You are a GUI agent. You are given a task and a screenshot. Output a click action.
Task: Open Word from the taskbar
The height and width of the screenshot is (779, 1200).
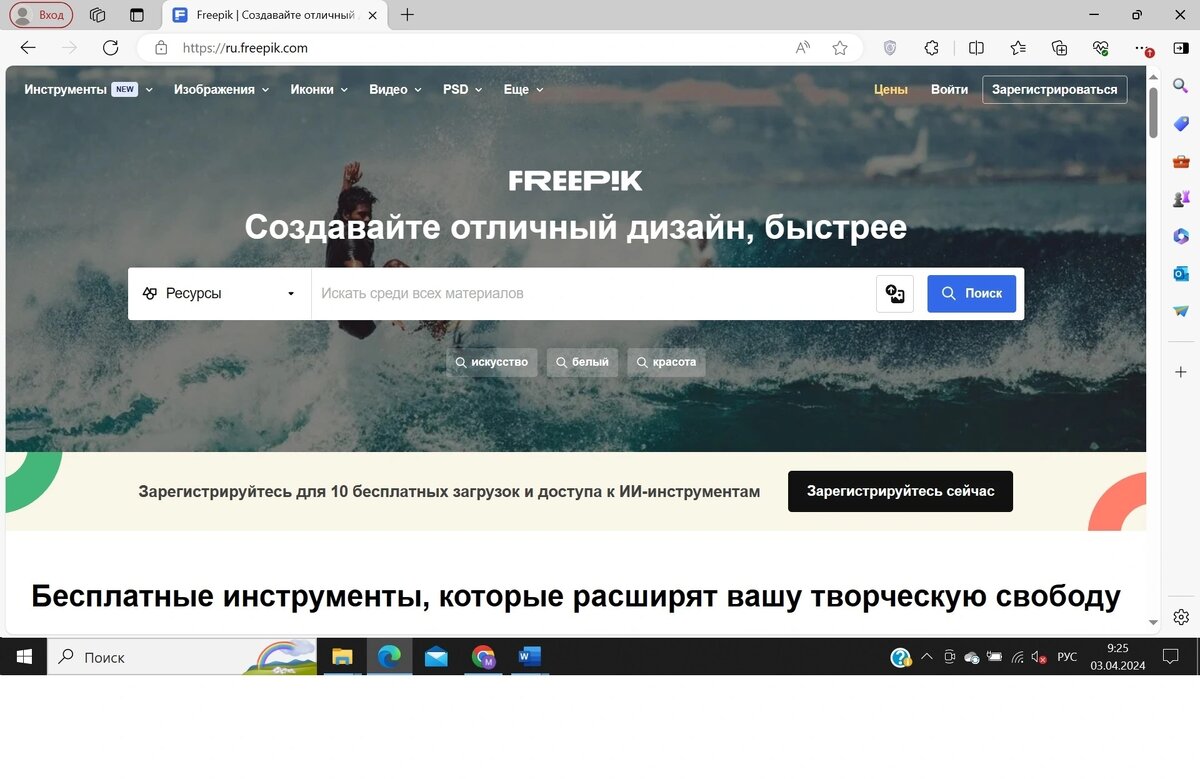coord(530,657)
